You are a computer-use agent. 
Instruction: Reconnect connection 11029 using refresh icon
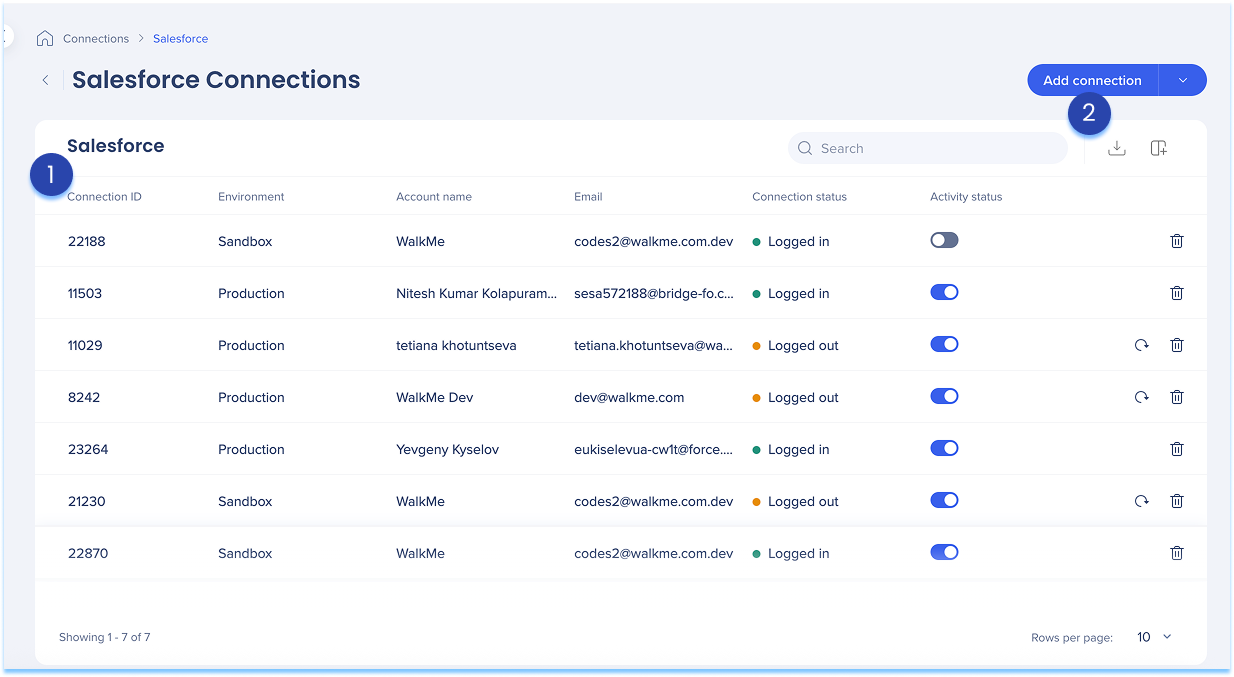pos(1141,345)
